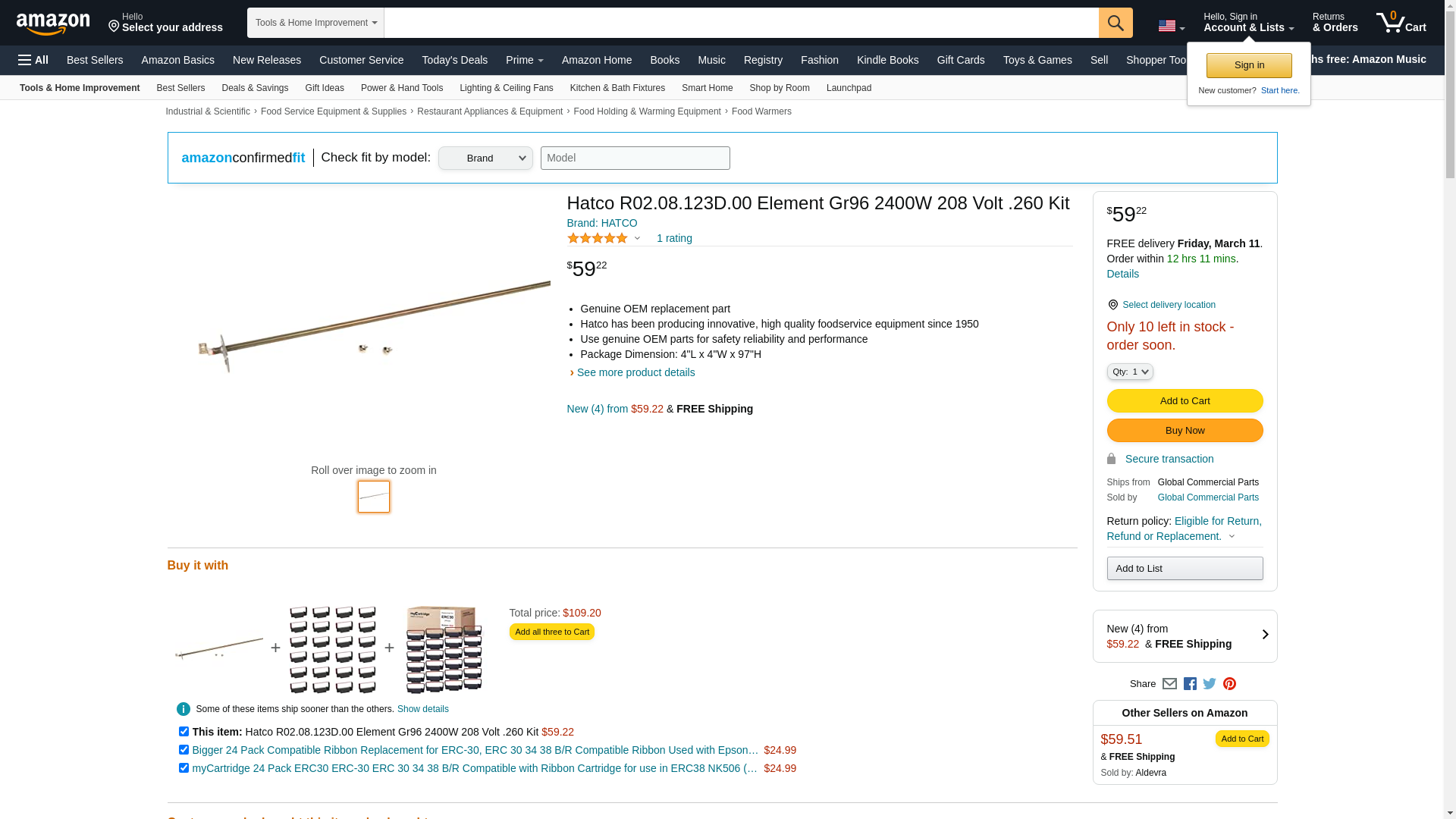This screenshot has height=819, width=1456.
Task: Open the Brand dropdown for confirmed fit
Action: pyautogui.click(x=485, y=158)
